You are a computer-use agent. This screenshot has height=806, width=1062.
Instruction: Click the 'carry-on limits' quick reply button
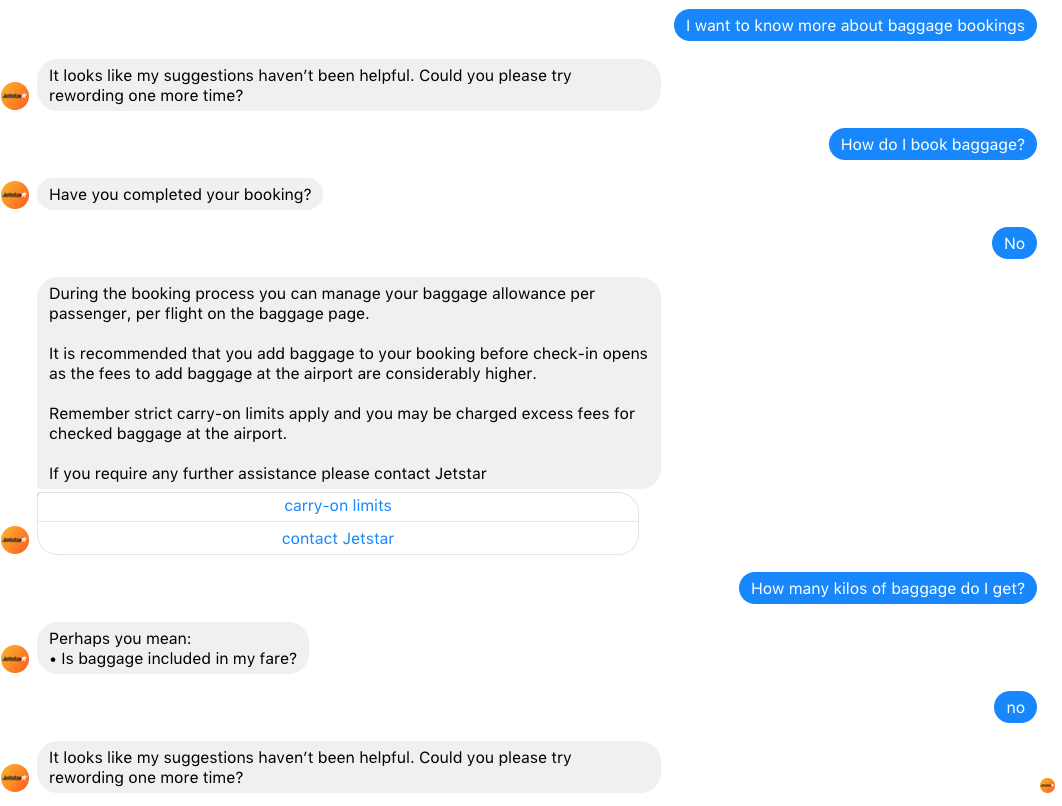click(338, 506)
